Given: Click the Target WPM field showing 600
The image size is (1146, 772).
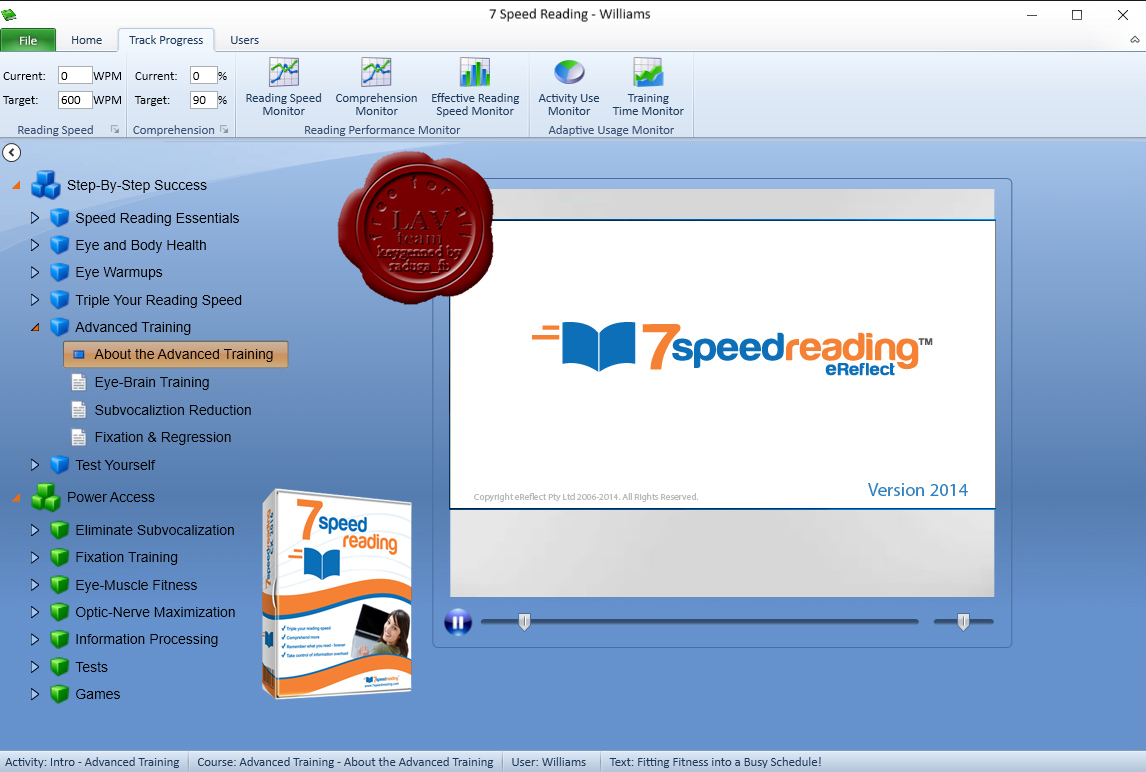Looking at the screenshot, I should tap(75, 100).
